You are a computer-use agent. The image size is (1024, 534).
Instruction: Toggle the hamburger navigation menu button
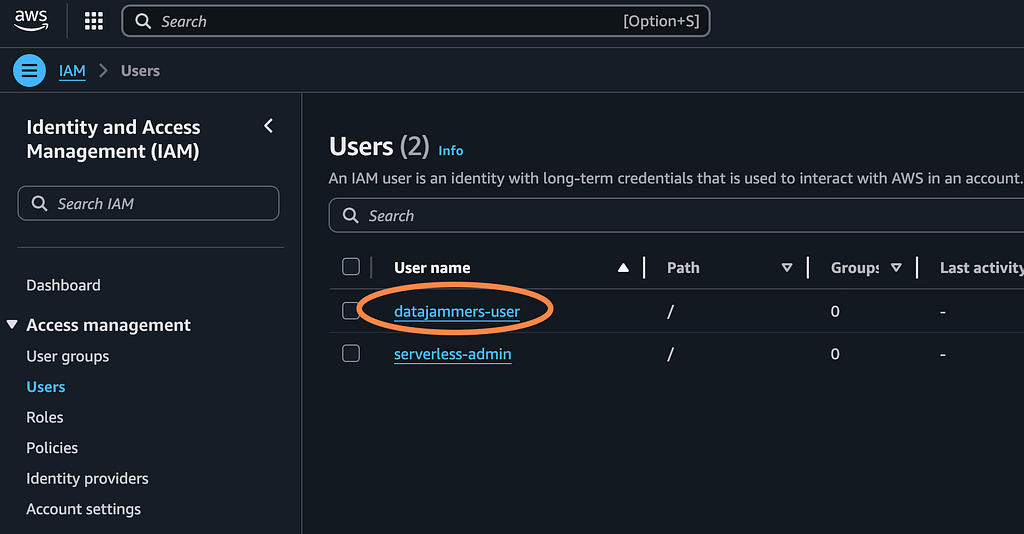click(29, 71)
